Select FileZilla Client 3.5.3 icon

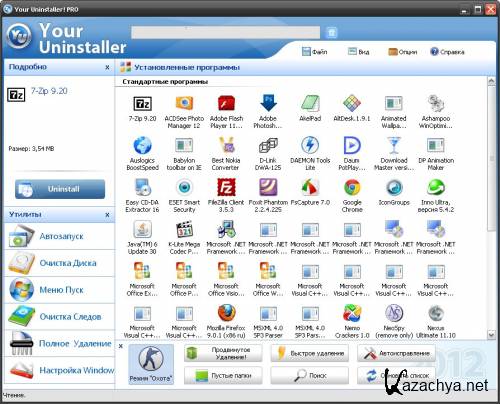point(226,187)
